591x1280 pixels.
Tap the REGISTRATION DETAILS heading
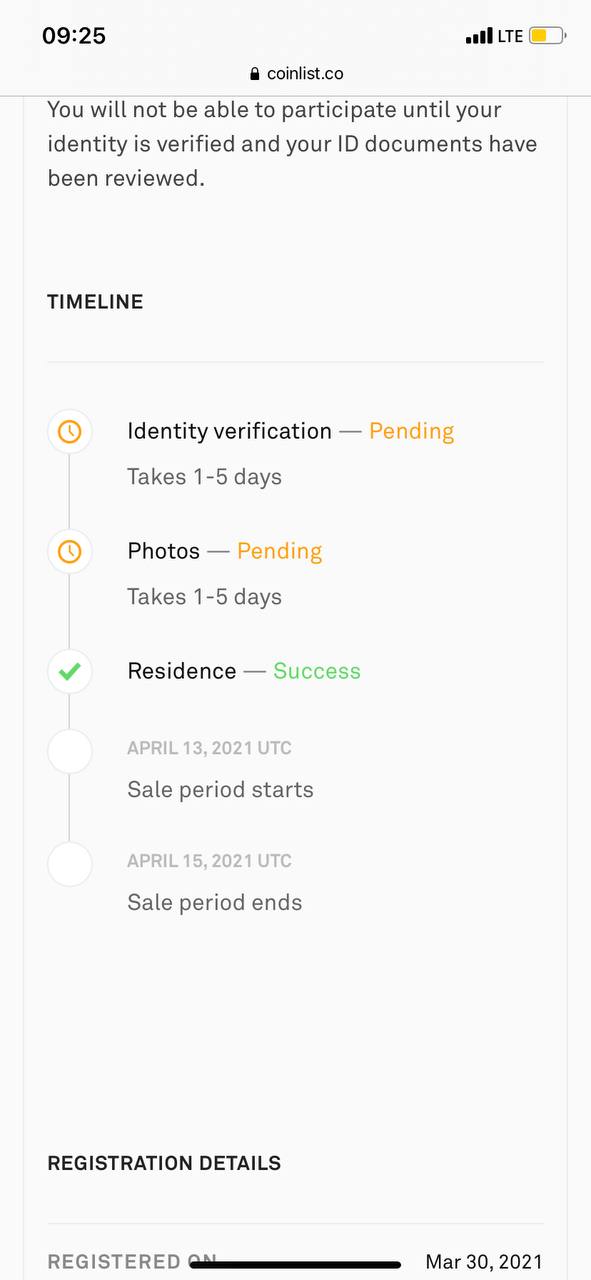tap(164, 1163)
